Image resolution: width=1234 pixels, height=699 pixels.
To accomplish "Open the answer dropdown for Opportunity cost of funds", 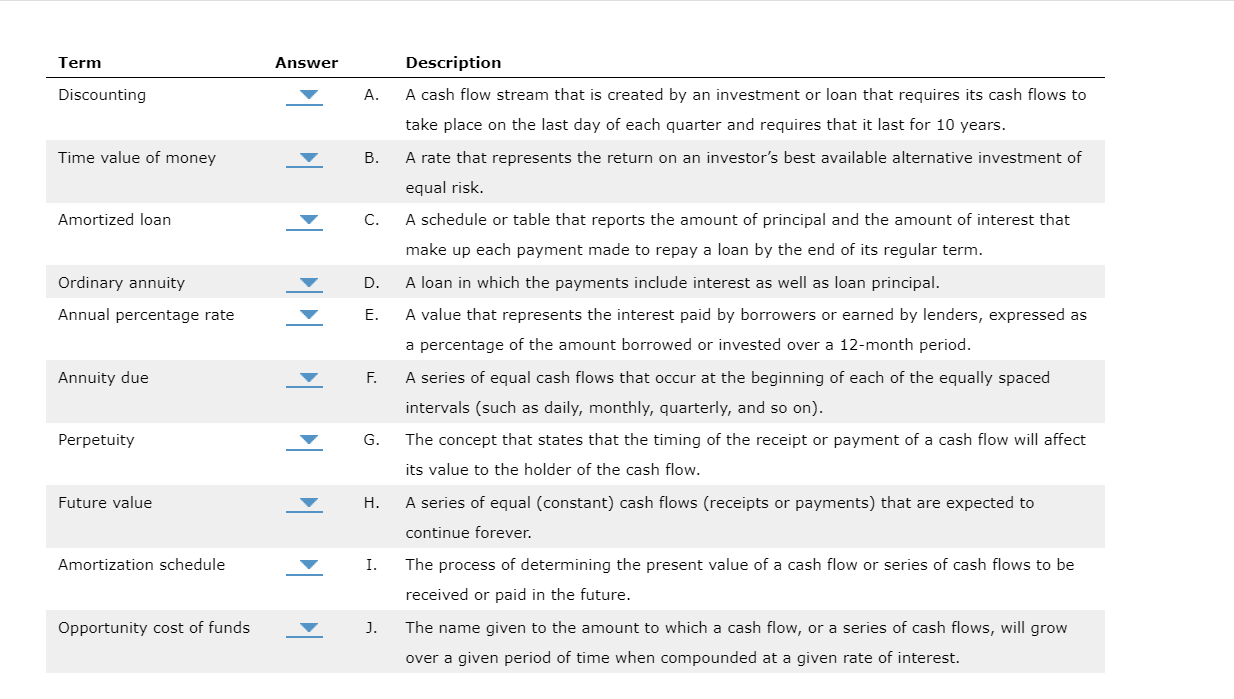I will (305, 629).
